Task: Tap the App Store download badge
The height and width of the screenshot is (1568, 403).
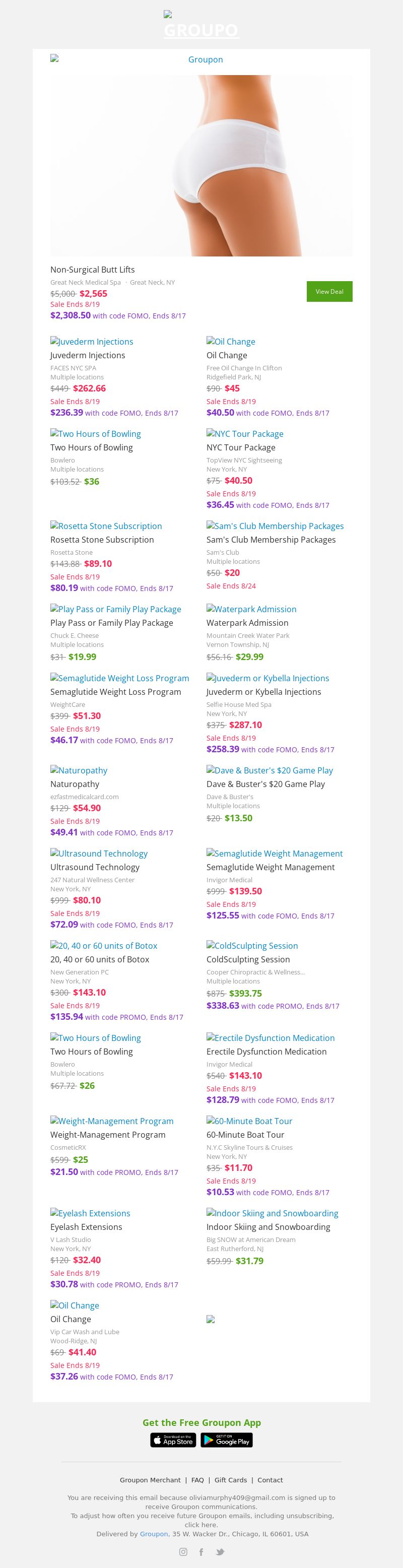Action: pos(173,1440)
